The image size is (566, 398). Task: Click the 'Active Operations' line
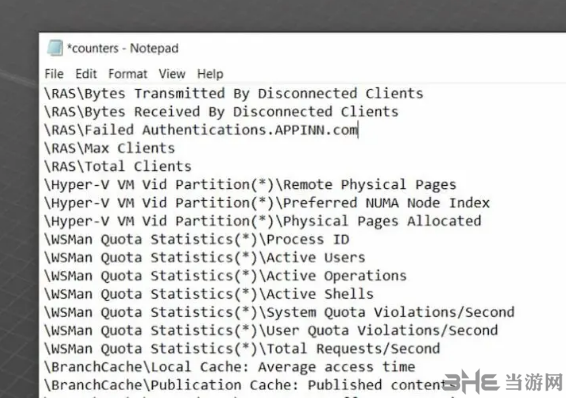tap(225, 276)
